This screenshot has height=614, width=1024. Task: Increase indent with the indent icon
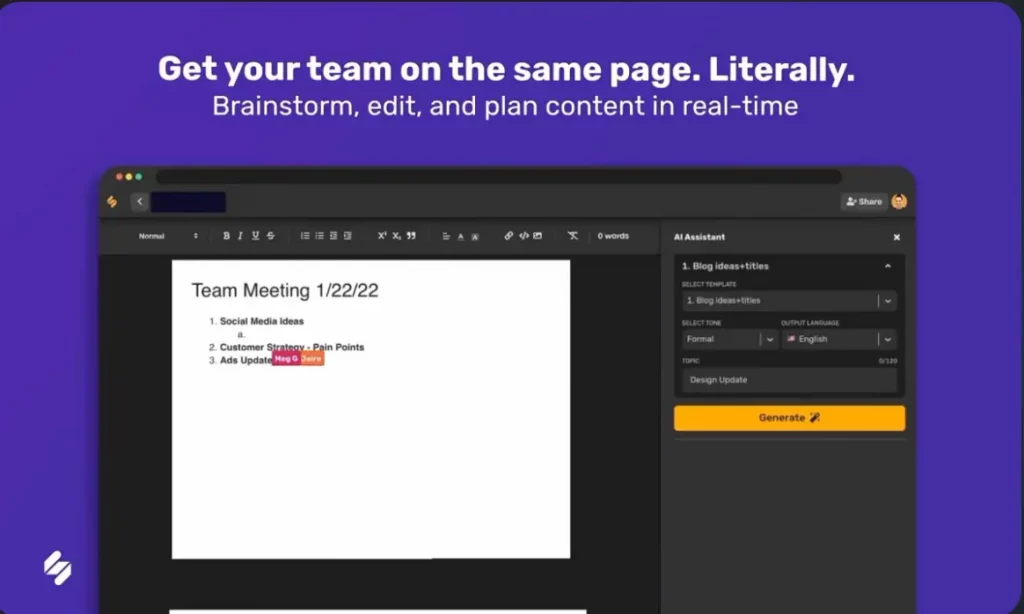[x=347, y=236]
